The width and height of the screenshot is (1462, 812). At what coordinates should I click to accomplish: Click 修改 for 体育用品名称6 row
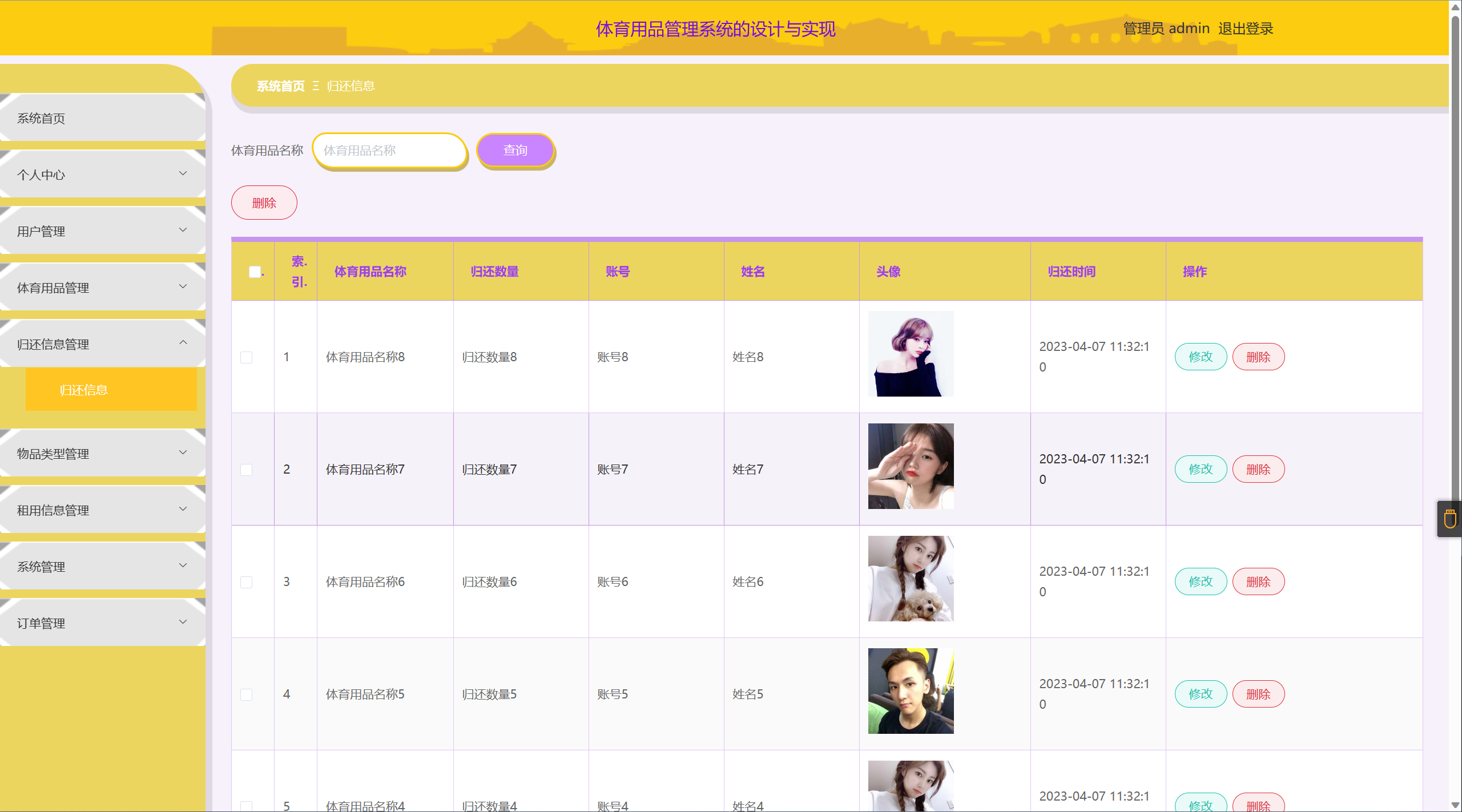pyautogui.click(x=1201, y=581)
